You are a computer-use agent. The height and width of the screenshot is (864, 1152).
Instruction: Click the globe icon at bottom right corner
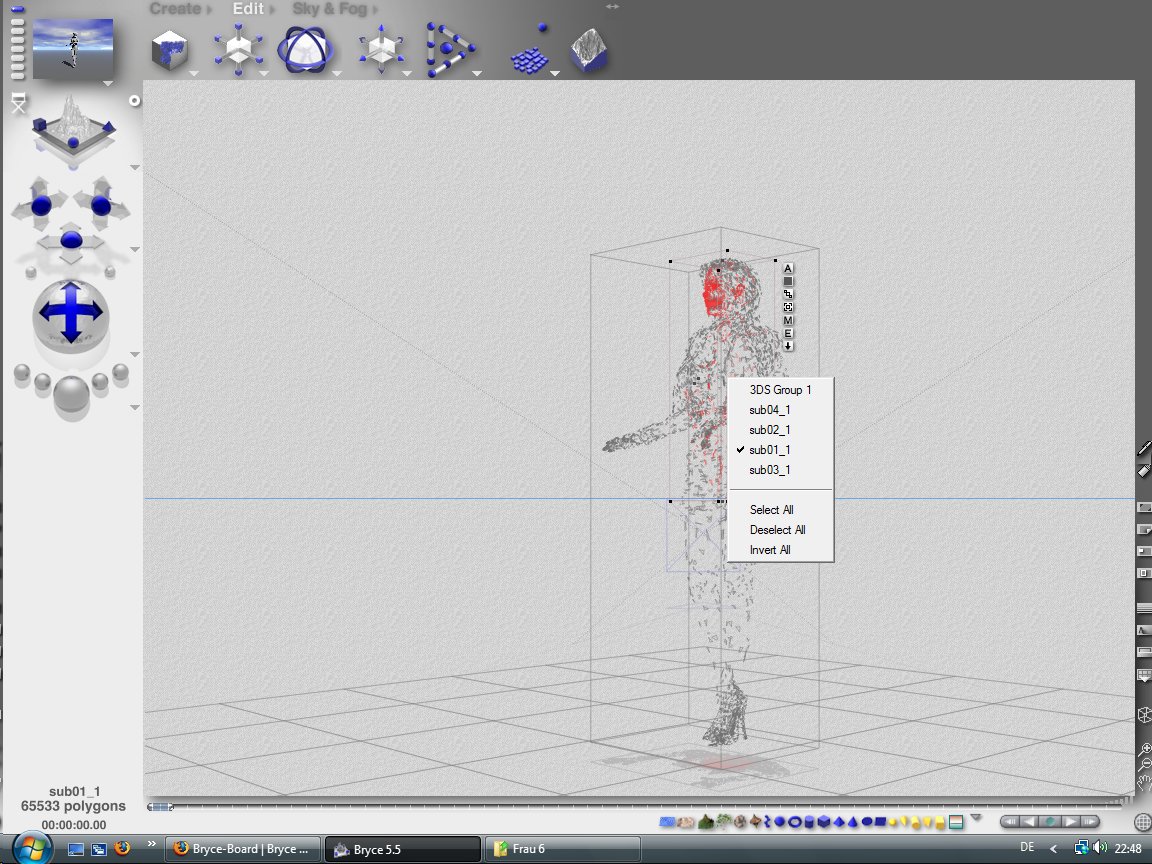click(x=1142, y=822)
